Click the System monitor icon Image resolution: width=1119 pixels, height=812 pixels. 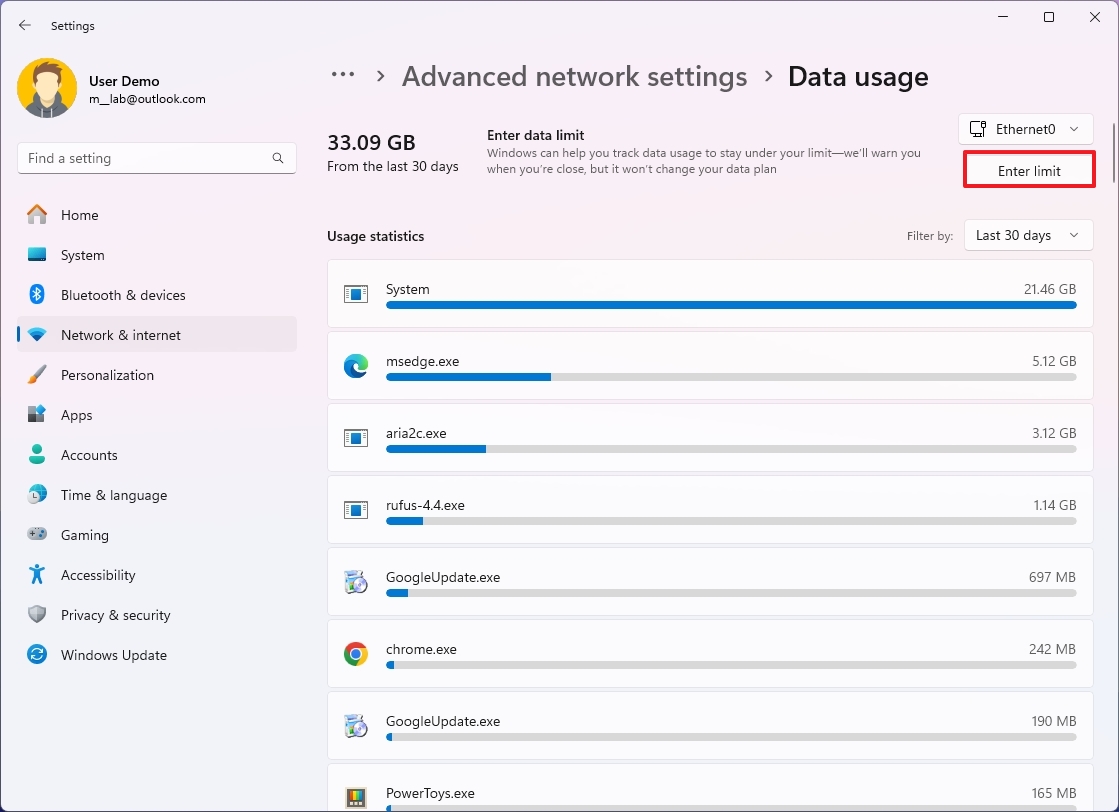pyautogui.click(x=36, y=255)
